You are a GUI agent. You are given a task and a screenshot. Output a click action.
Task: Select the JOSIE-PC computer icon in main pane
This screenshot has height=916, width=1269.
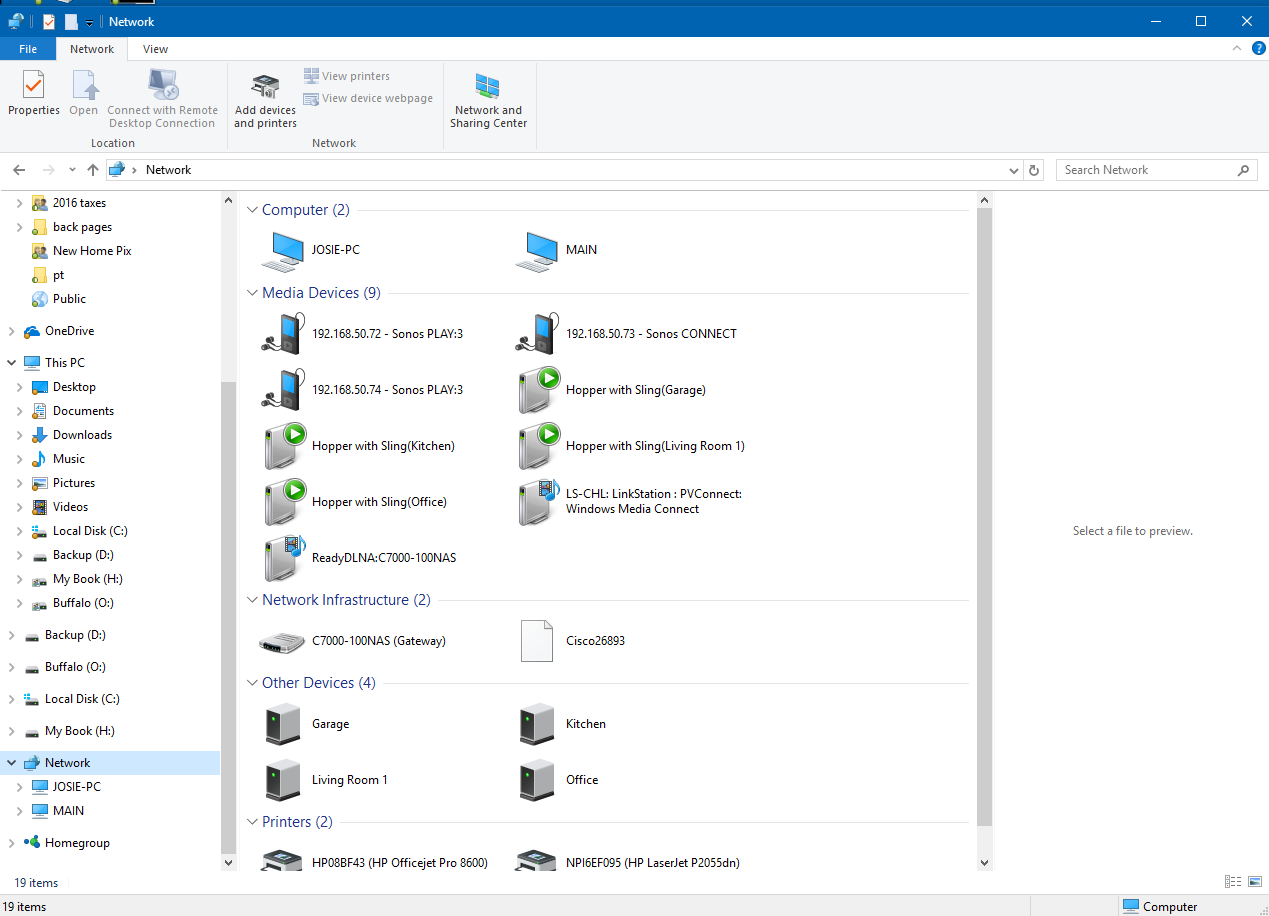coord(282,251)
